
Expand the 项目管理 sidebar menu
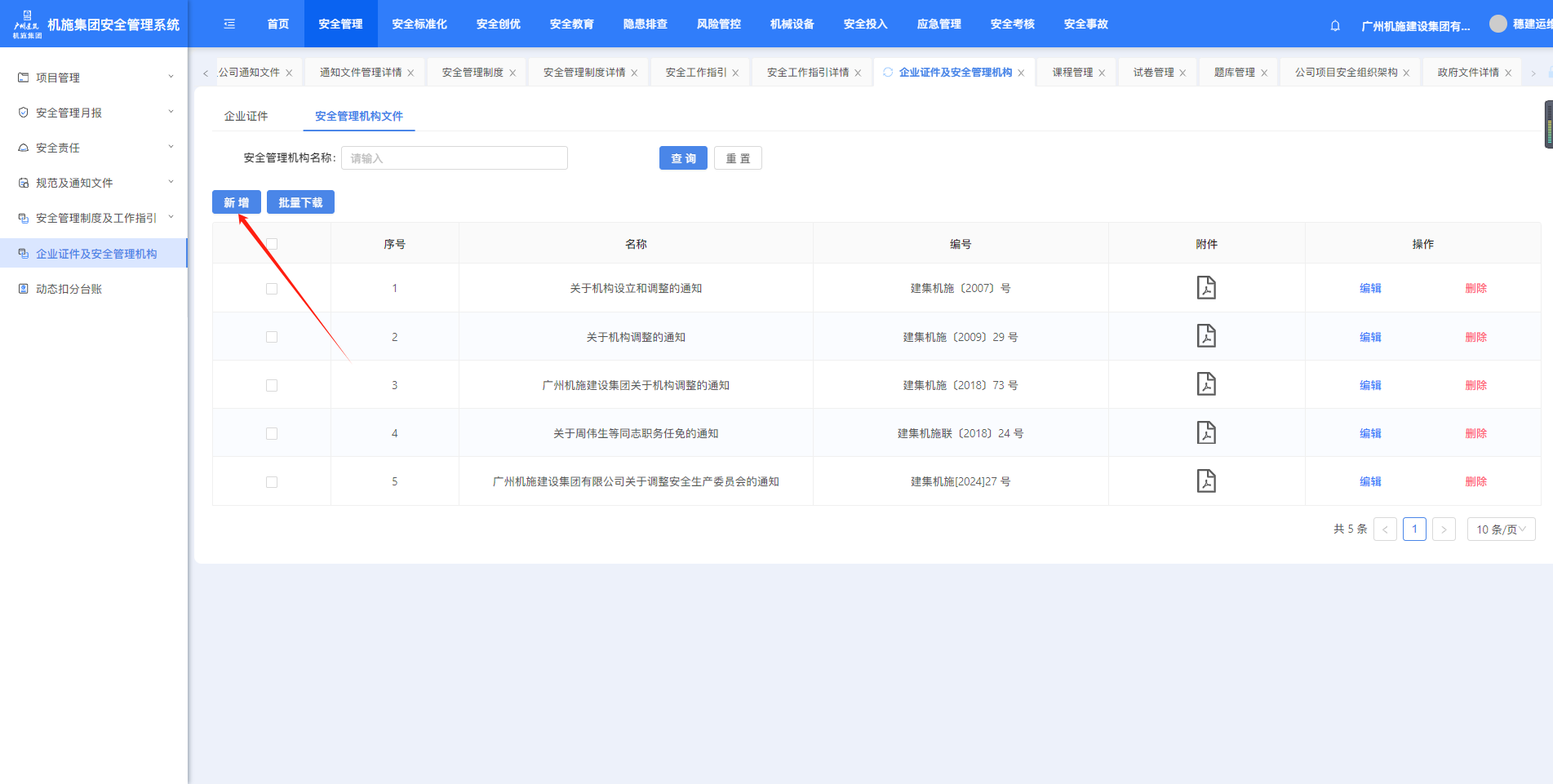tap(94, 78)
